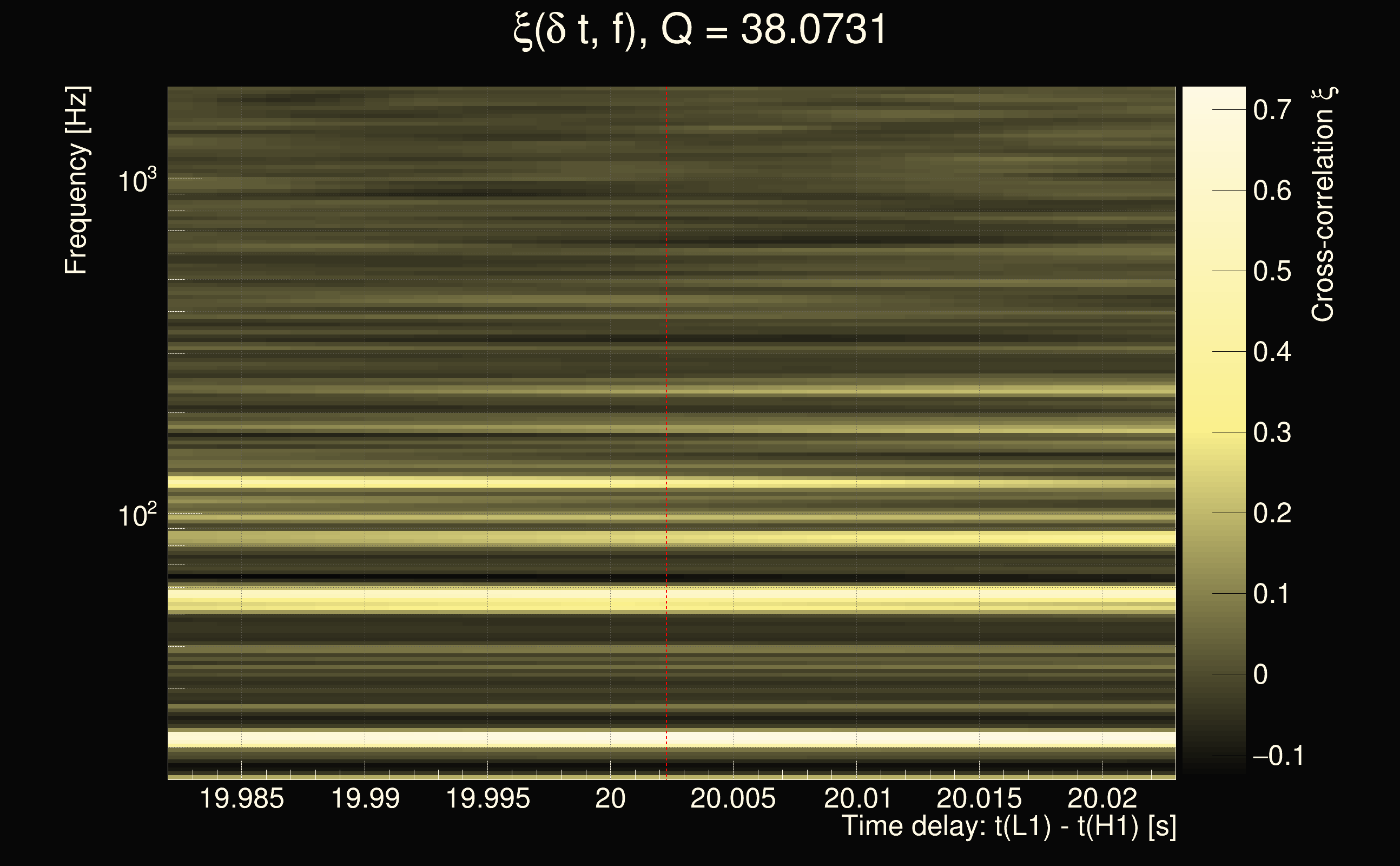Click the 'Frequency [Hz]' y-axis label
This screenshot has width=1400, height=866.
76,180
